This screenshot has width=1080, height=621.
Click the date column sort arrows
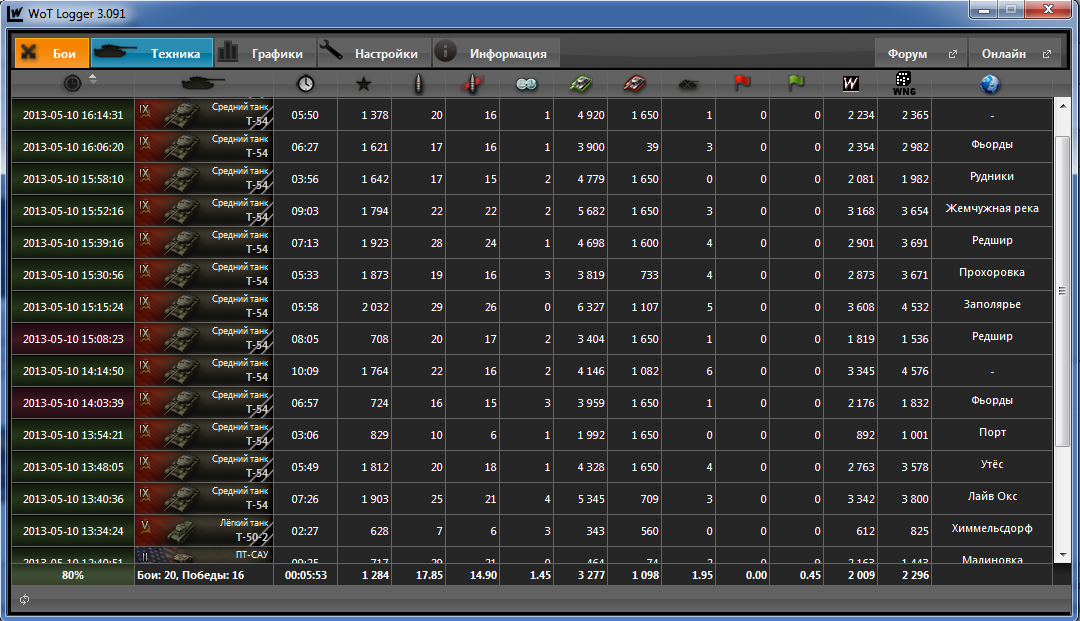92,78
